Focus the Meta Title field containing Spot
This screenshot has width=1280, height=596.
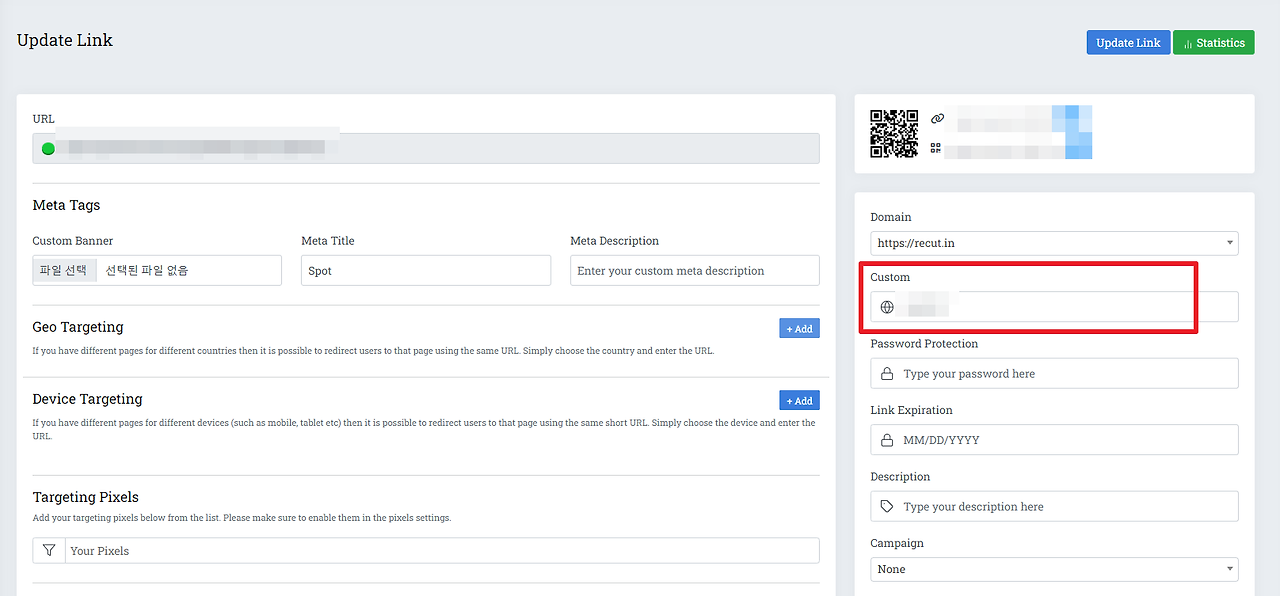pos(426,270)
